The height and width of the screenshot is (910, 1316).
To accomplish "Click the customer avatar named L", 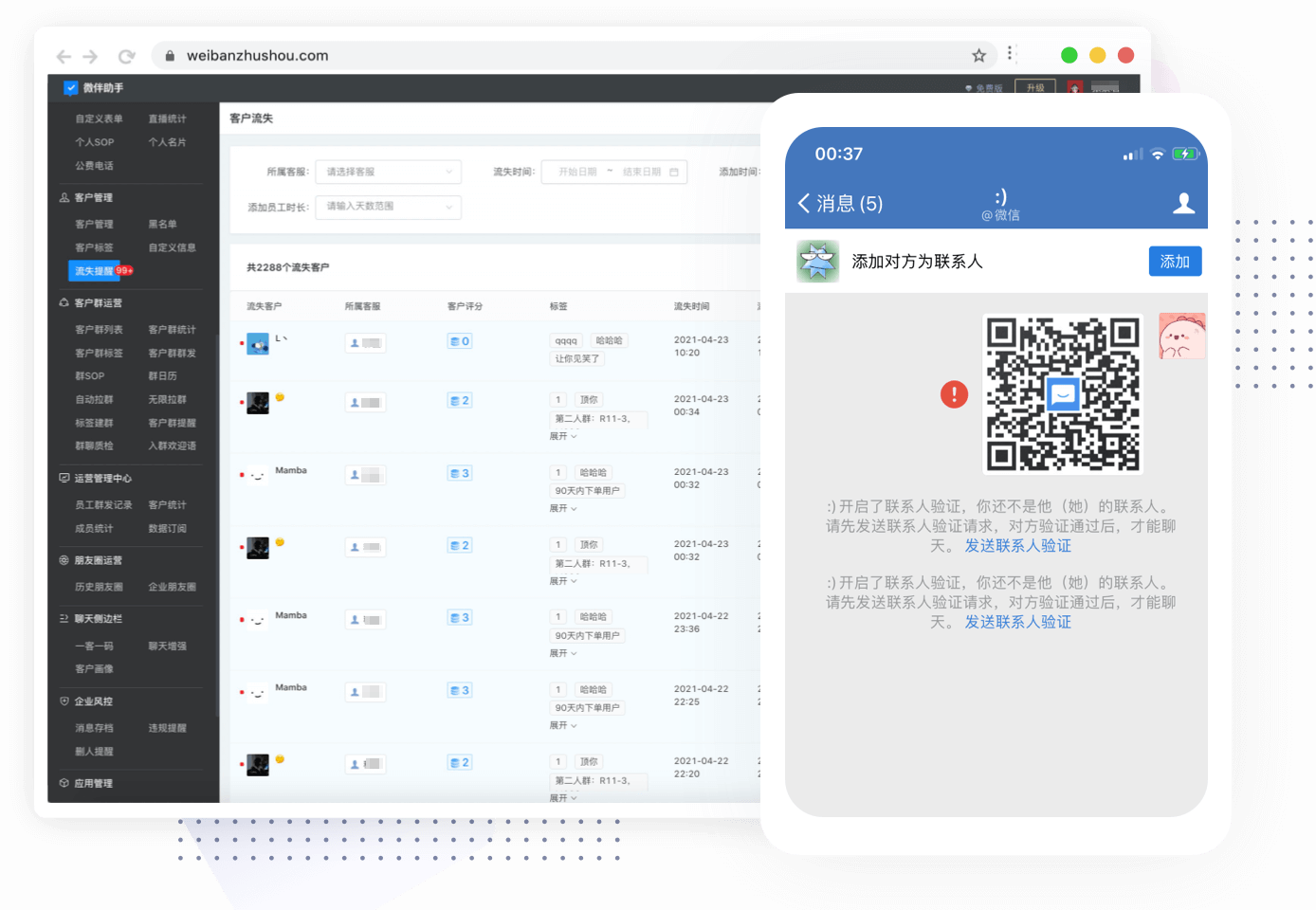I will pos(258,344).
